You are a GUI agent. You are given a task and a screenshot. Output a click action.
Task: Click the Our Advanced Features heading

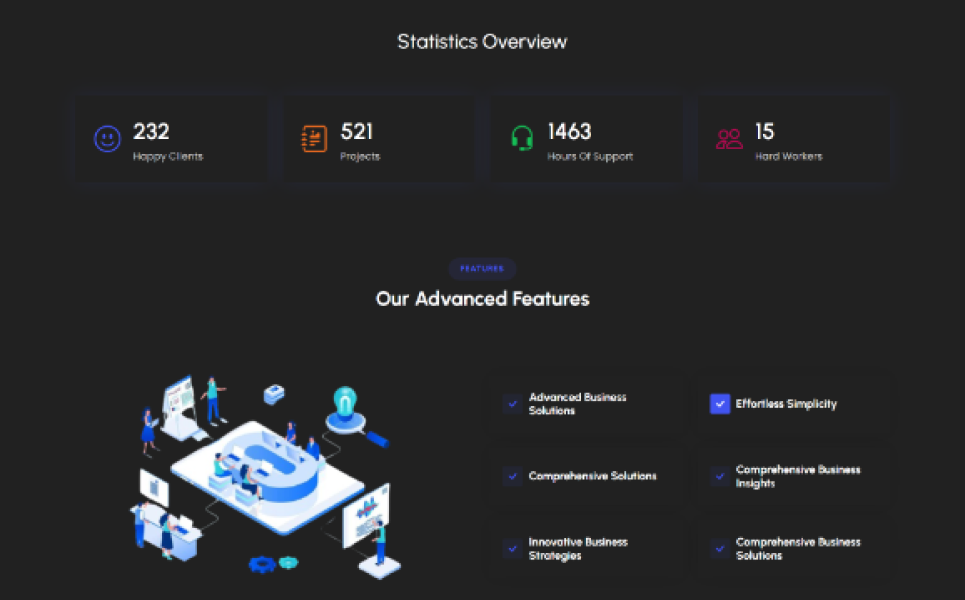point(482,299)
